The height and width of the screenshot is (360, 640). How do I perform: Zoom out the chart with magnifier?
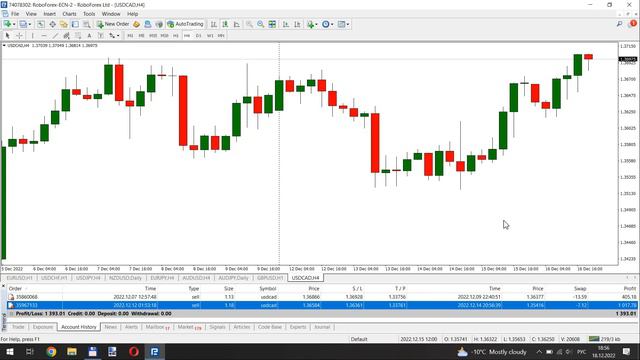click(260, 24)
